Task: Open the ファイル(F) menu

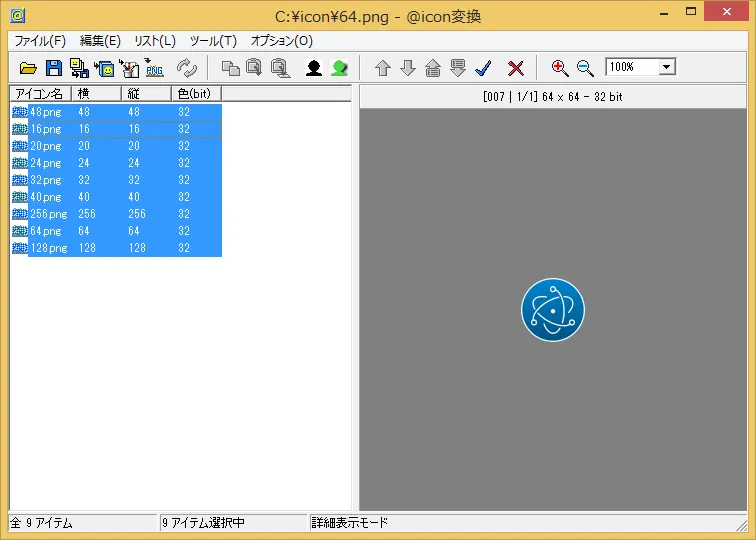Action: tap(40, 41)
